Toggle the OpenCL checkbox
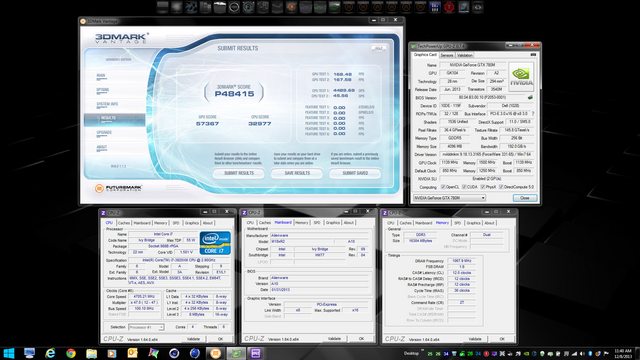The height and width of the screenshot is (360, 640). pos(443,187)
